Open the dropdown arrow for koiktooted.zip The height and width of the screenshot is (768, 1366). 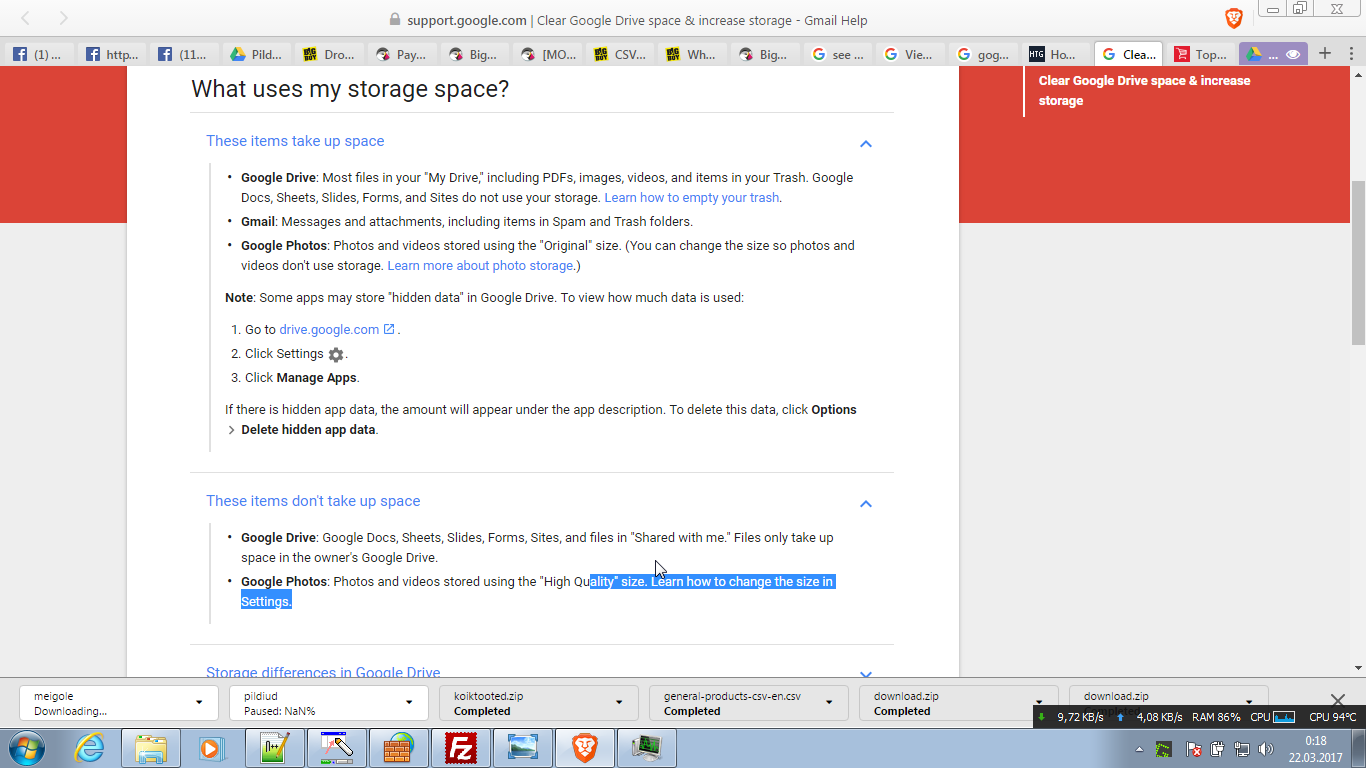pos(619,702)
